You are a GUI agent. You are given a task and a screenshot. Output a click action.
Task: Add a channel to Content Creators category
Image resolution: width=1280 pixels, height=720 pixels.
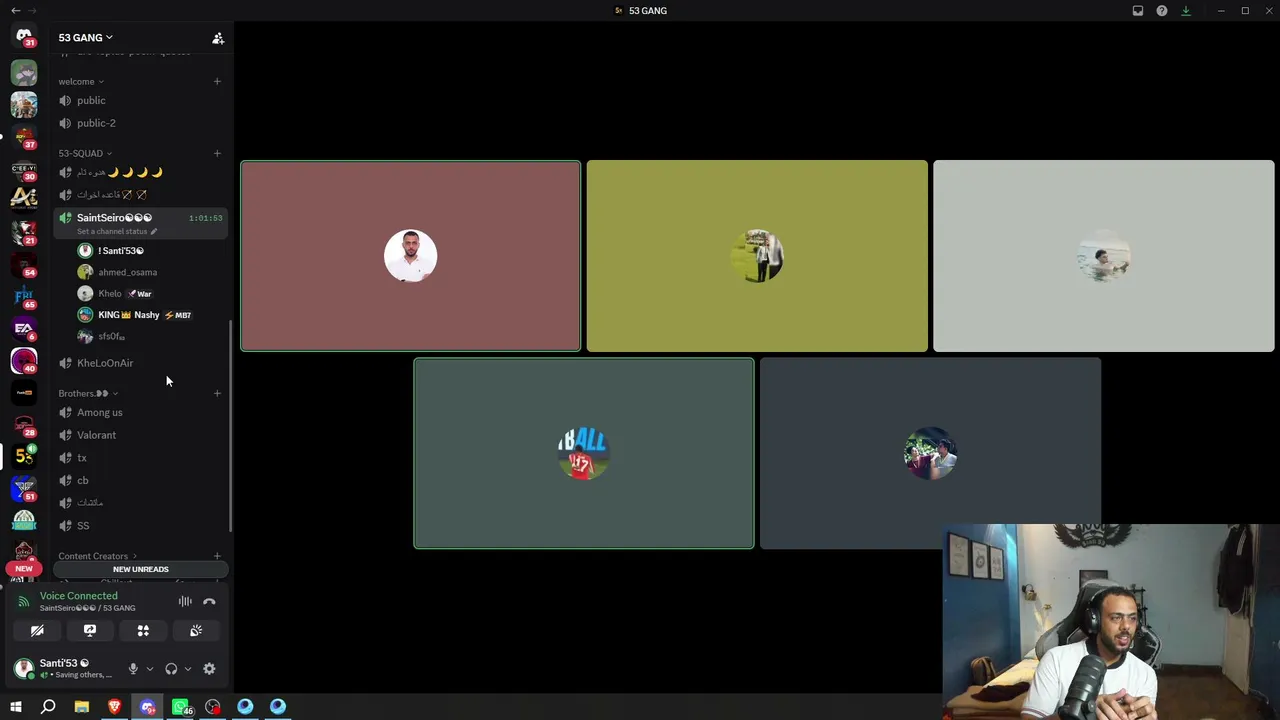[217, 556]
